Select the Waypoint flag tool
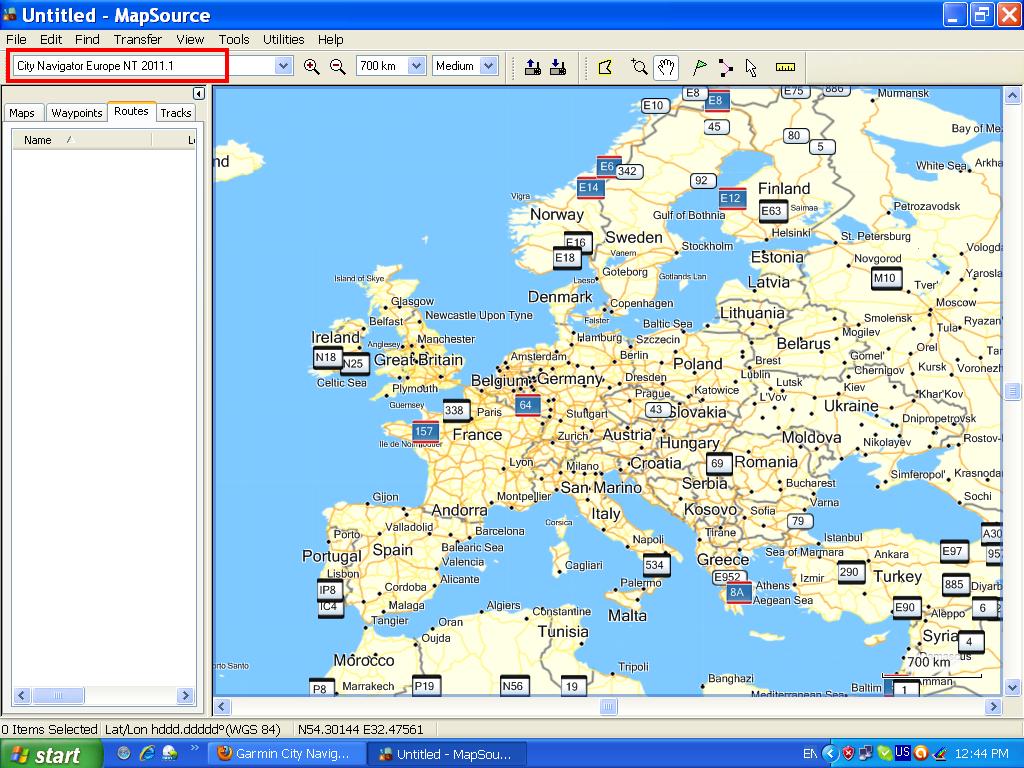This screenshot has width=1024, height=768. tap(700, 67)
